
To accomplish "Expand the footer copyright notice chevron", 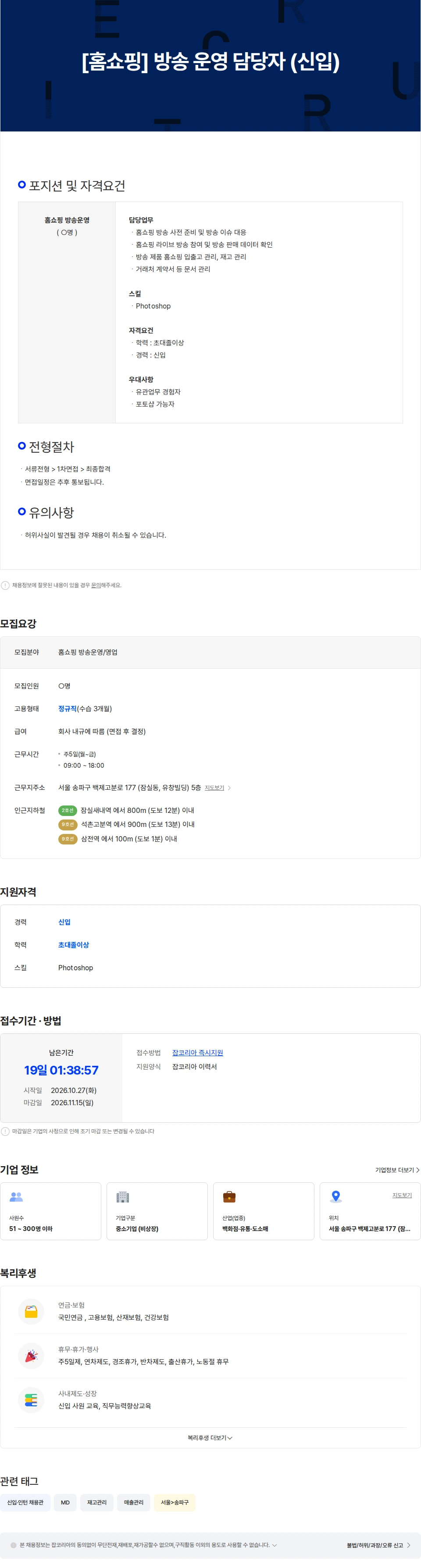I will 274,1545.
